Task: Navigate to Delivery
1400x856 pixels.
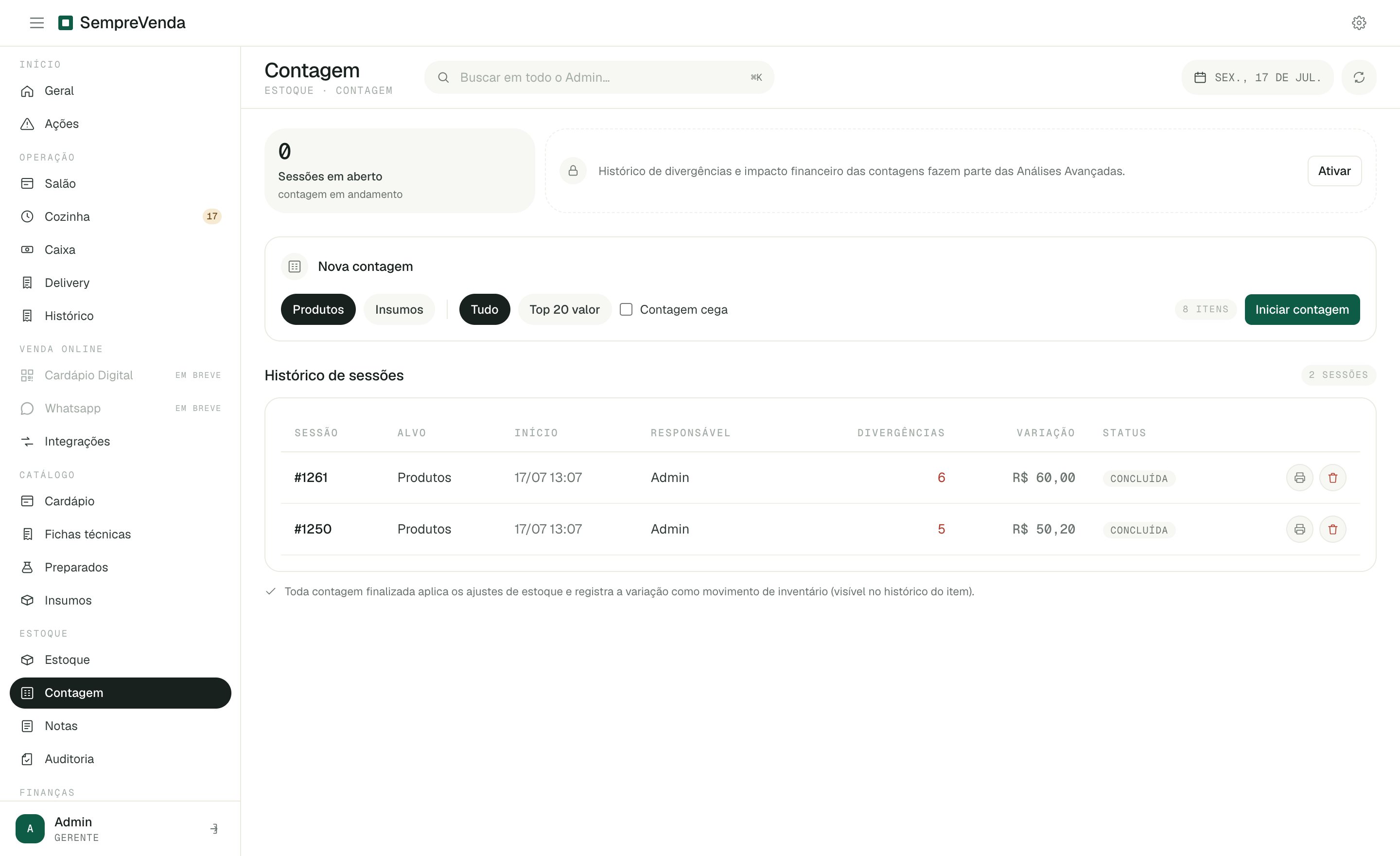Action: click(x=121, y=283)
